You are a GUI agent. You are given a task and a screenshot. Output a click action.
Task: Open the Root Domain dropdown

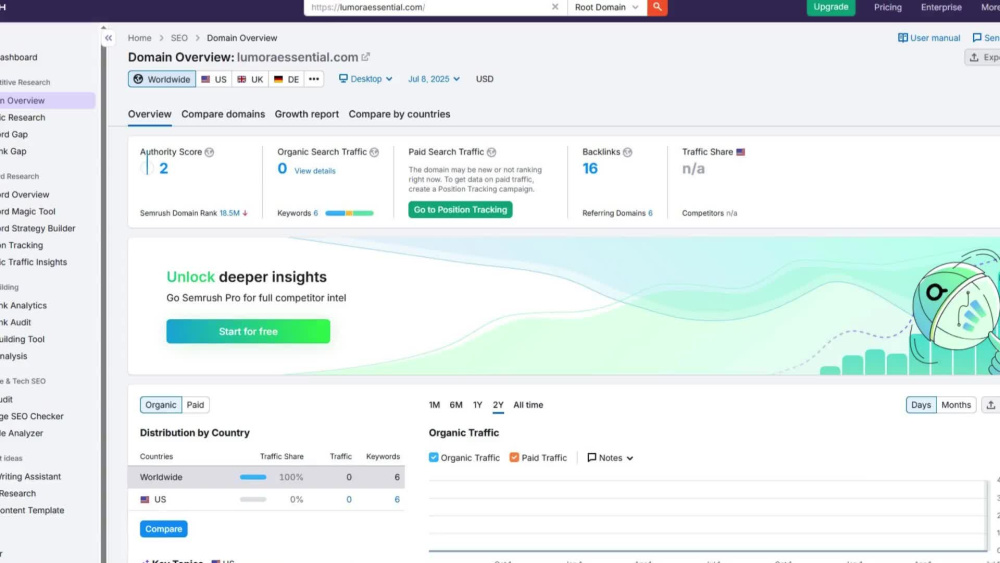607,7
